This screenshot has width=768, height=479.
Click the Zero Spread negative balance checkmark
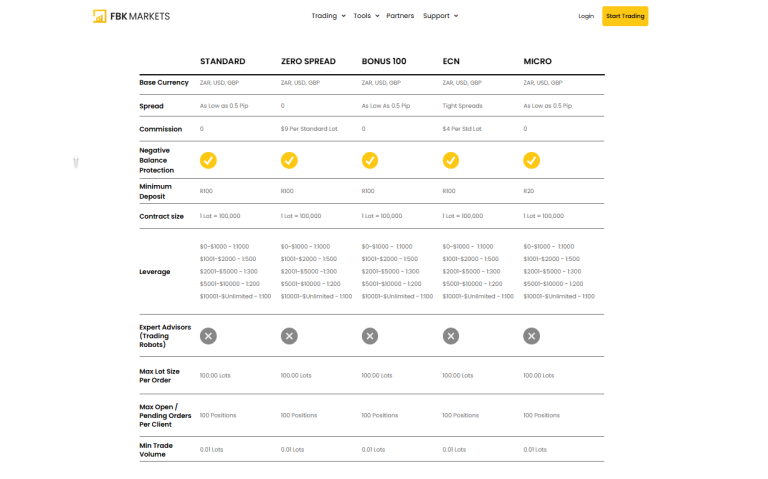pos(289,160)
